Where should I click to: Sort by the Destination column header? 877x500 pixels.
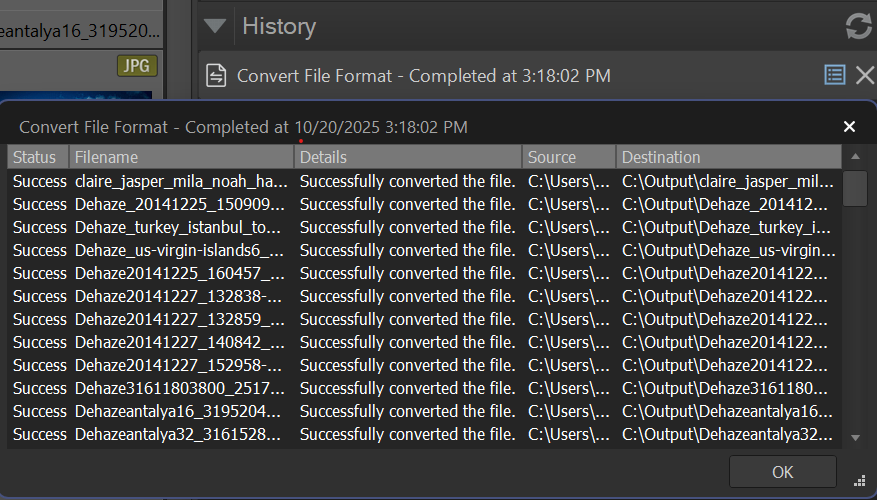[x=727, y=157]
